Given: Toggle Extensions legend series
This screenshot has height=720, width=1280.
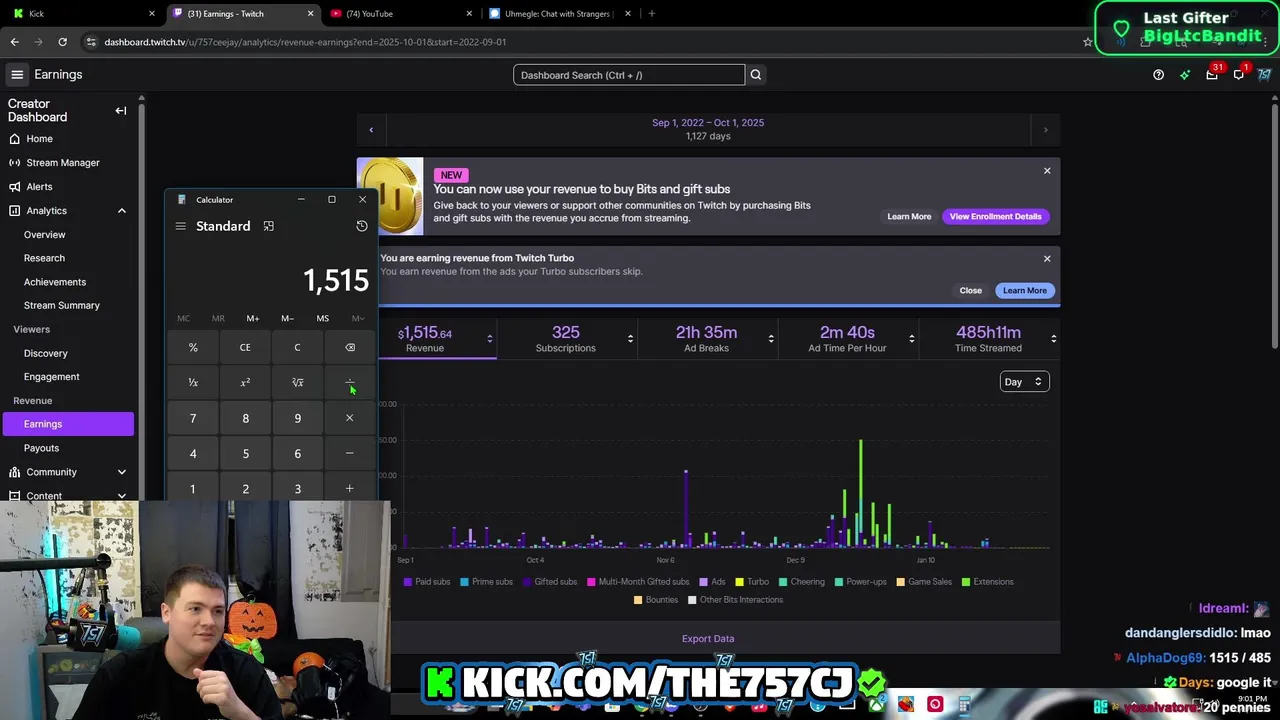Looking at the screenshot, I should [x=987, y=582].
